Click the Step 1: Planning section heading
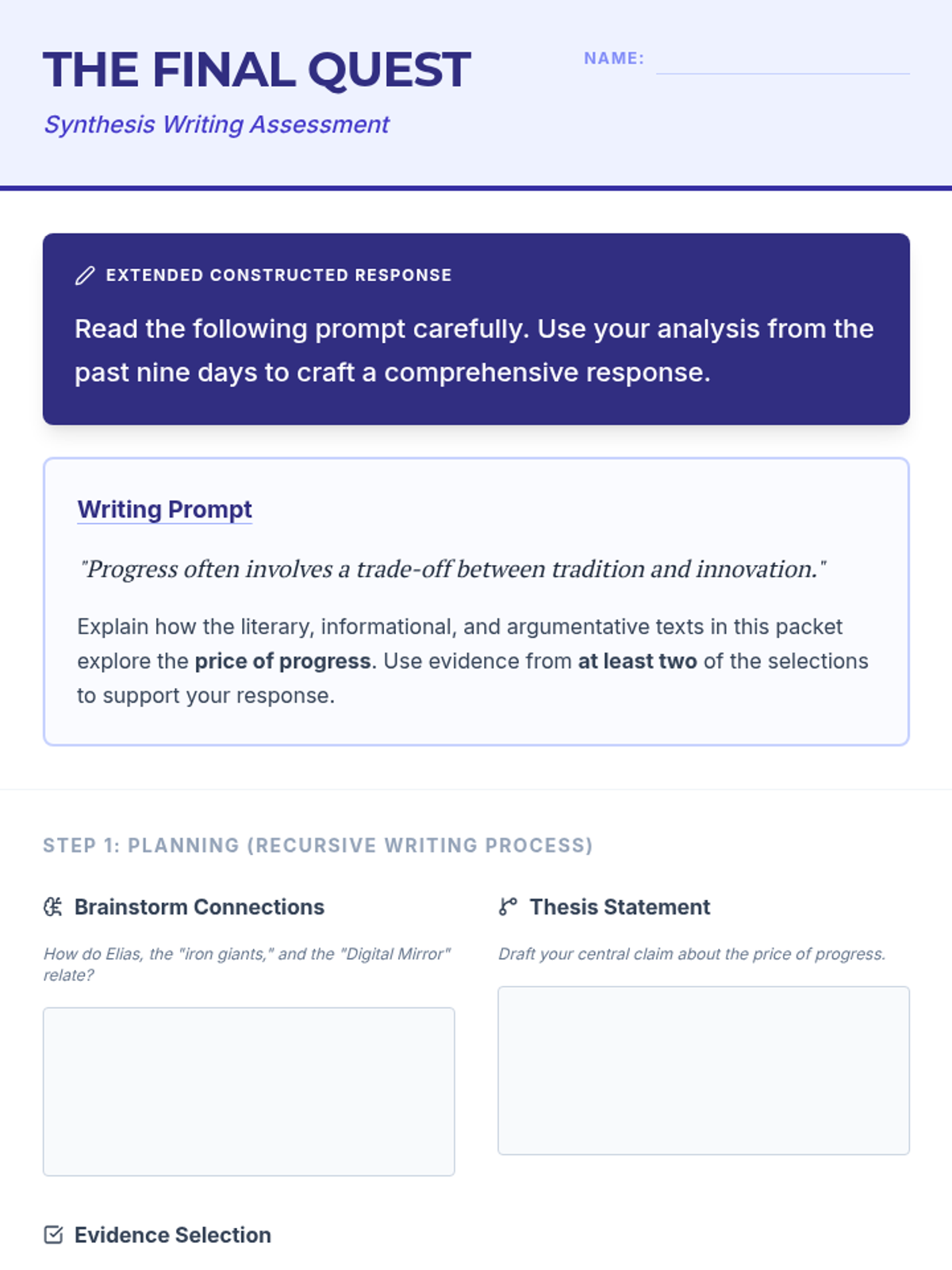This screenshot has height=1270, width=952. pyautogui.click(x=317, y=845)
